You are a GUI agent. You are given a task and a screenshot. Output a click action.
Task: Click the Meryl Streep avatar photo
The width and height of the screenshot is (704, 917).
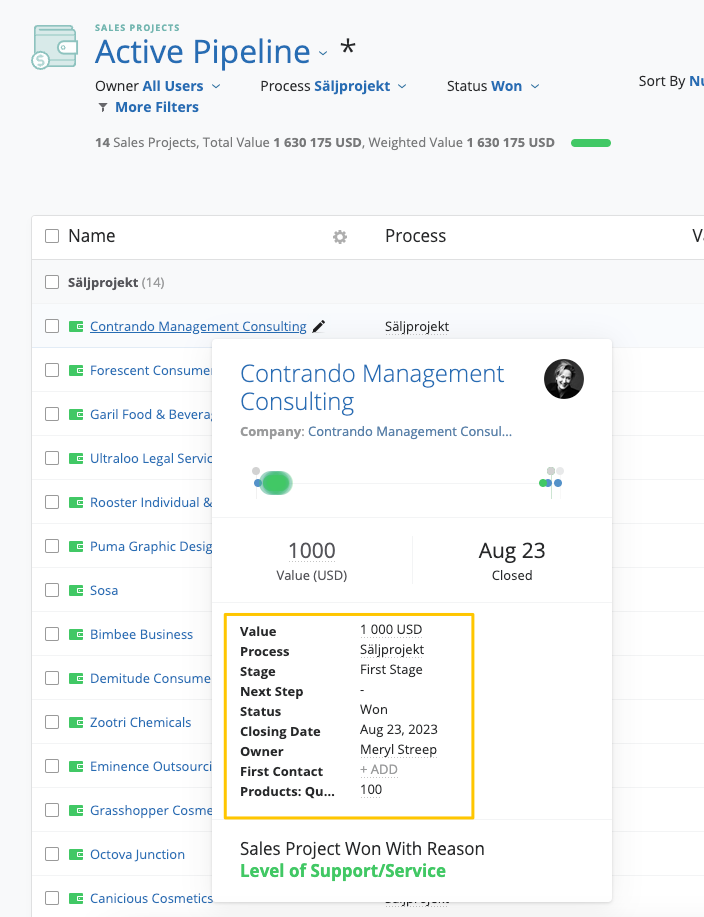pos(563,379)
